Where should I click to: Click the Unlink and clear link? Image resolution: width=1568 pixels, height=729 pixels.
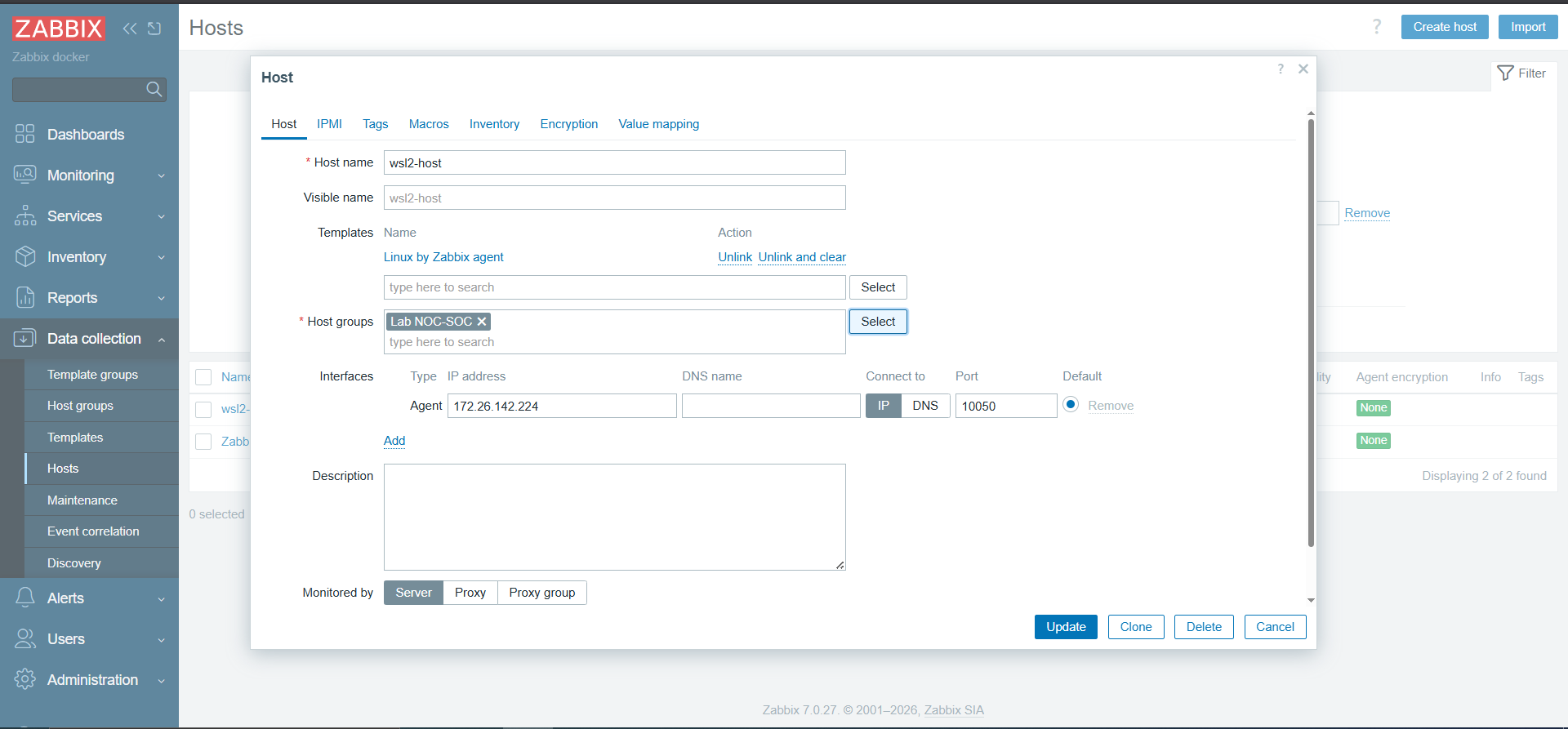(x=802, y=257)
